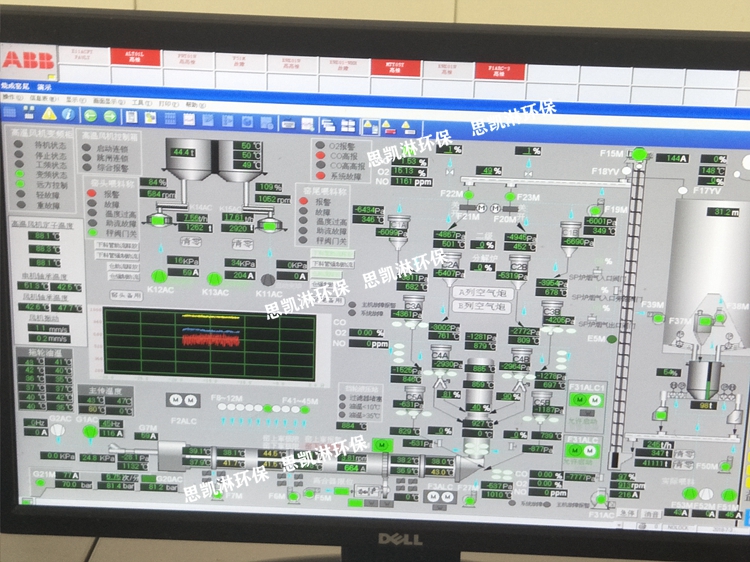Select the K14AC feeder scale symbol

(x=159, y=220)
